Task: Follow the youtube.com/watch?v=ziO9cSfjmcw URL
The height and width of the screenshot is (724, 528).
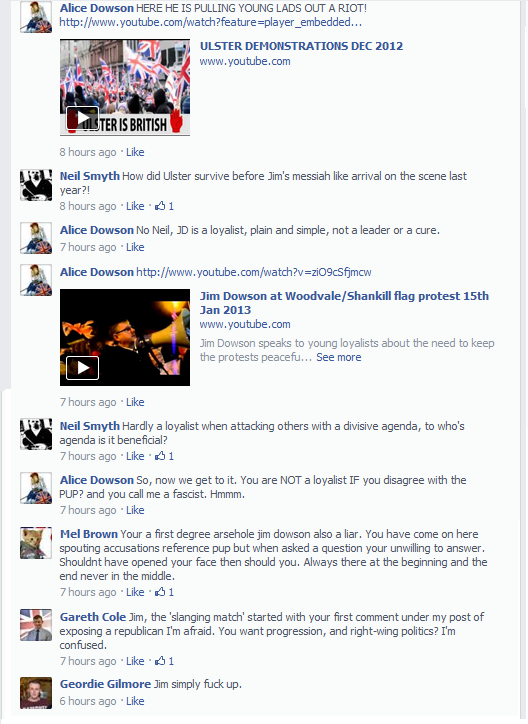Action: 254,272
